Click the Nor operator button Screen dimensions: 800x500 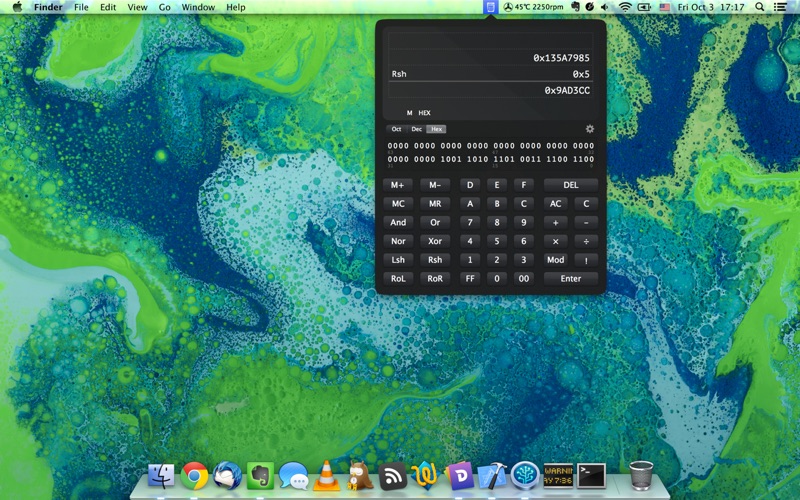point(398,241)
